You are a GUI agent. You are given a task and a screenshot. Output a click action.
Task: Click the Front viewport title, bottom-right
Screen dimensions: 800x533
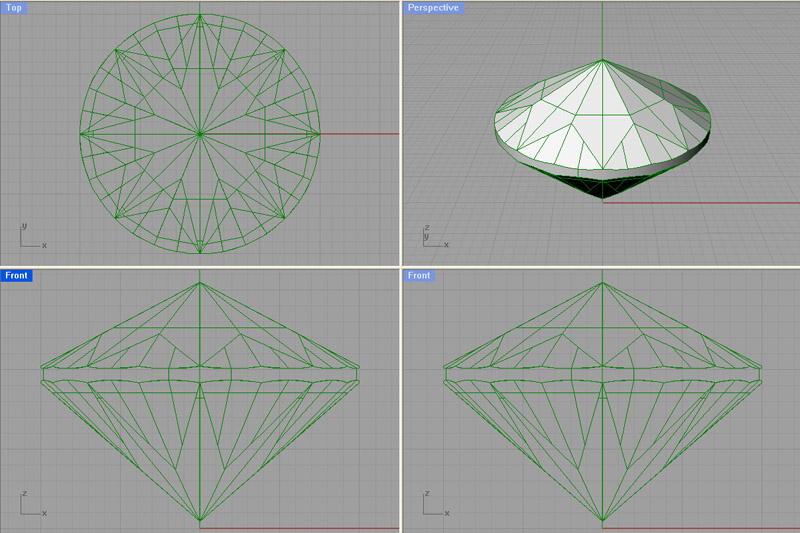click(419, 275)
